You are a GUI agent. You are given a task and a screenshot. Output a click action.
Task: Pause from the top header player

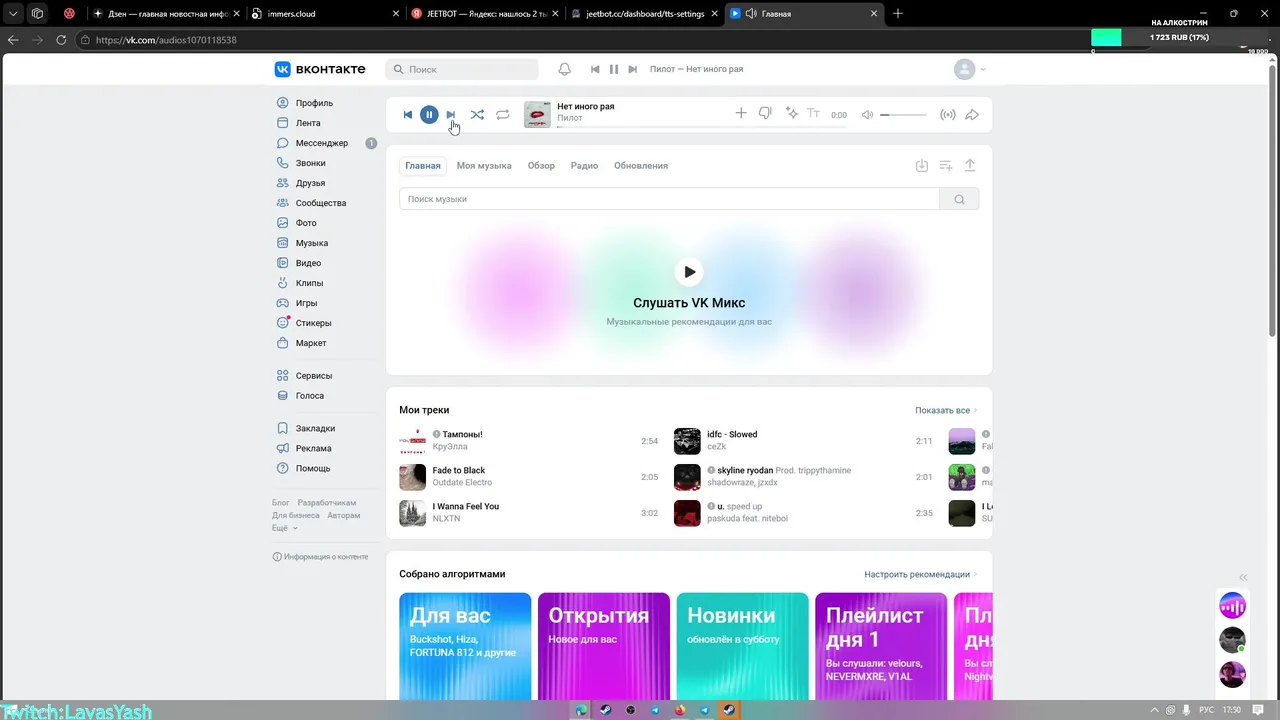(x=614, y=69)
